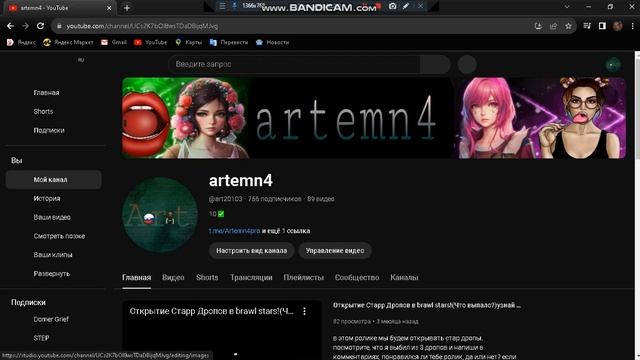Open the Yandex Market bookmark
The height and width of the screenshot is (360, 640).
[68, 42]
